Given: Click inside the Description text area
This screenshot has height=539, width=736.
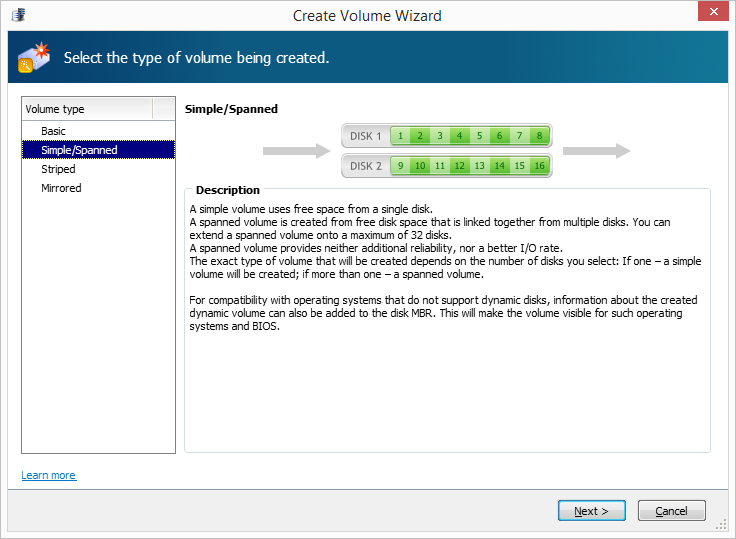Looking at the screenshot, I should [x=446, y=380].
